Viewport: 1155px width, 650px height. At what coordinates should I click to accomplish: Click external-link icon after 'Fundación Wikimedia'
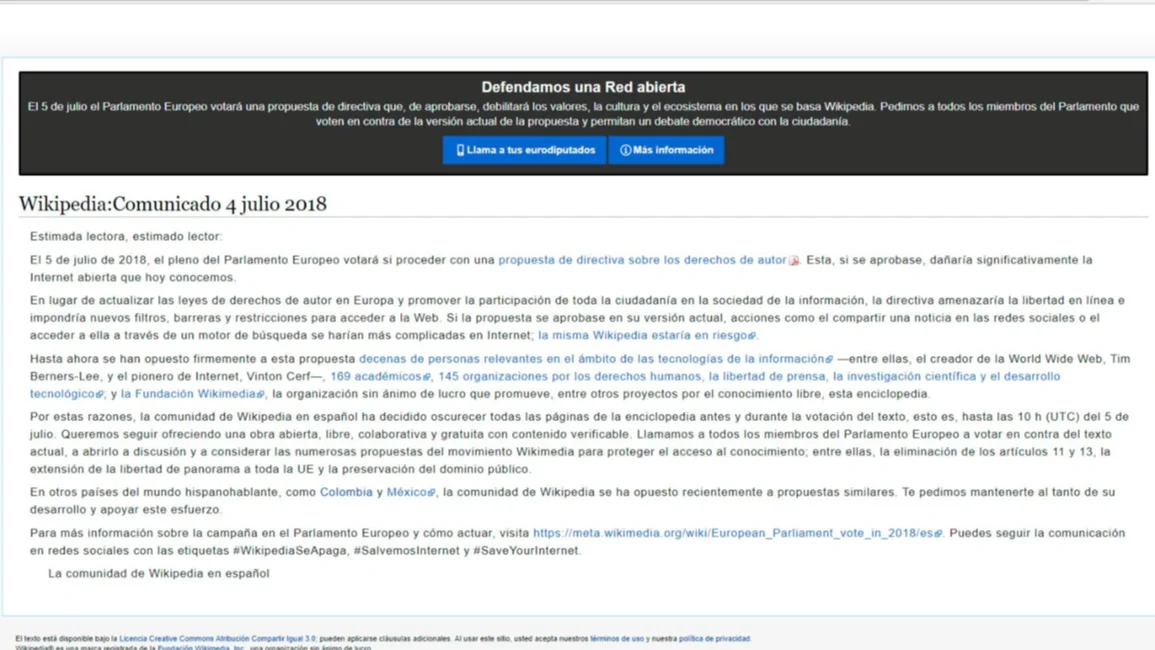tap(260, 395)
